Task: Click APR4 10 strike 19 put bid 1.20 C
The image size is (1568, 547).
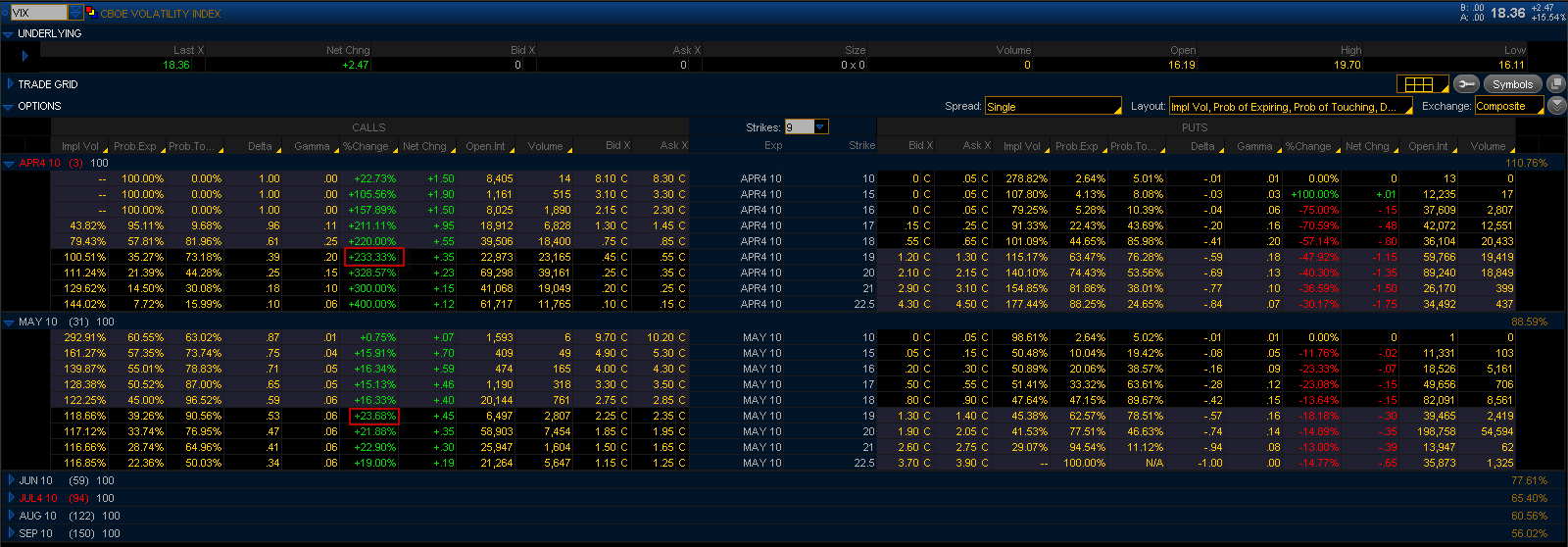Action: click(x=914, y=258)
